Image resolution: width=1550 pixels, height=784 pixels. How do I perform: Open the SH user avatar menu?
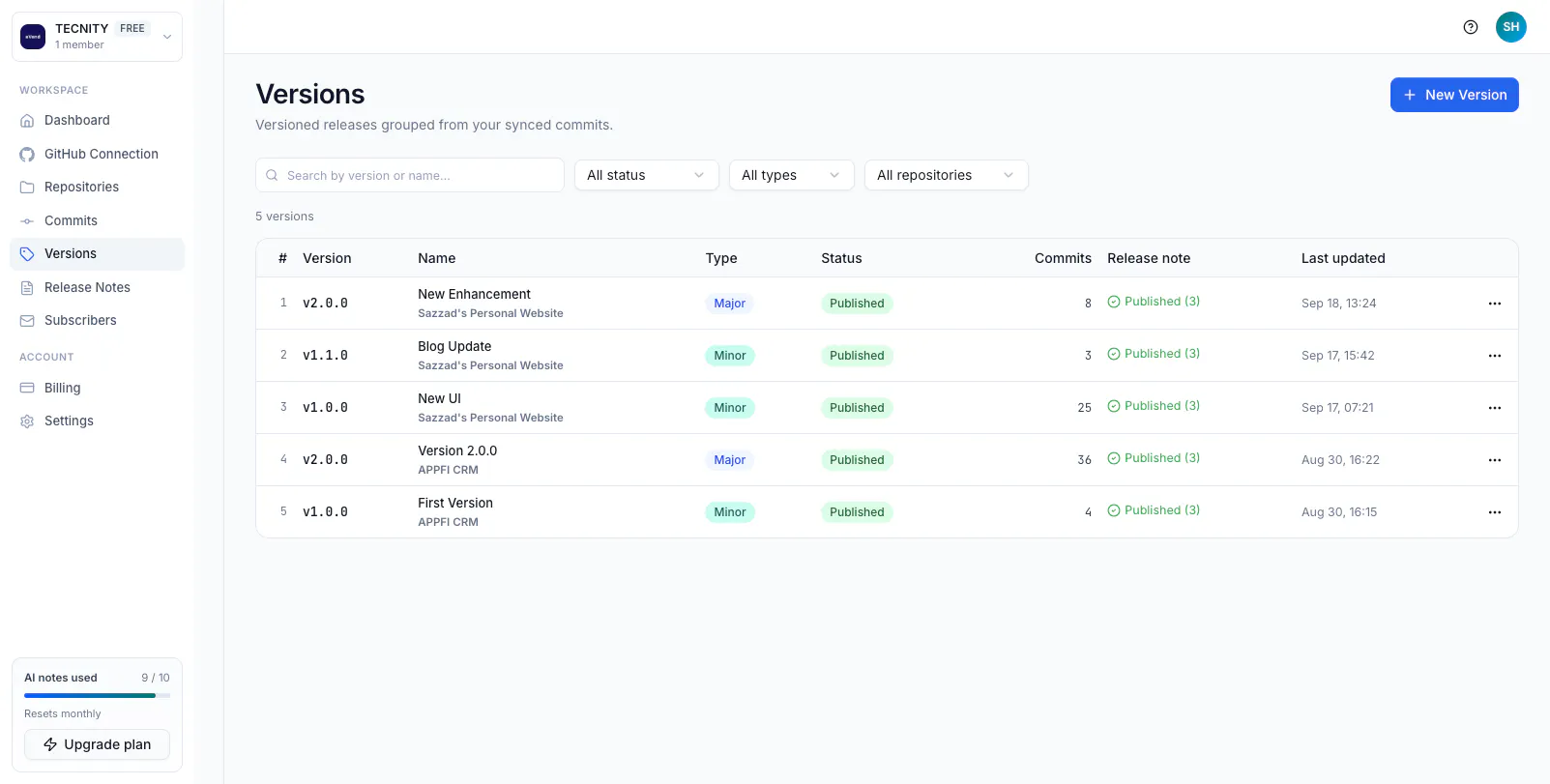(1511, 27)
